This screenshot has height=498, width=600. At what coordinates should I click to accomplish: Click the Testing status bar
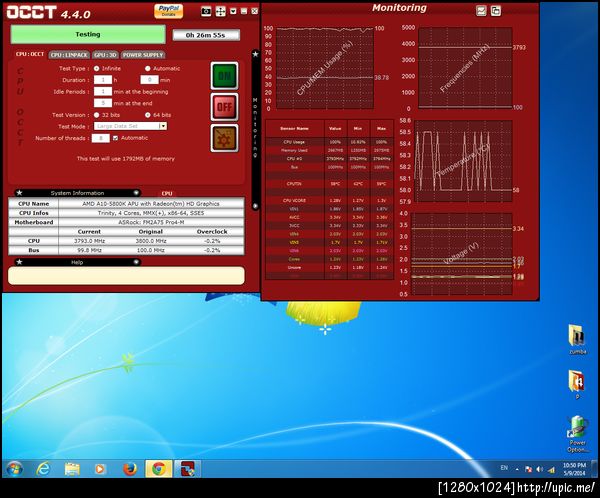pos(88,34)
